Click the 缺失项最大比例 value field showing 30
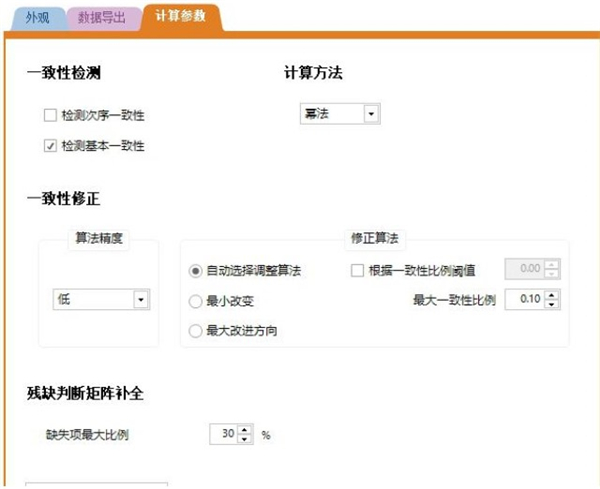The width and height of the screenshot is (600, 489). (224, 435)
